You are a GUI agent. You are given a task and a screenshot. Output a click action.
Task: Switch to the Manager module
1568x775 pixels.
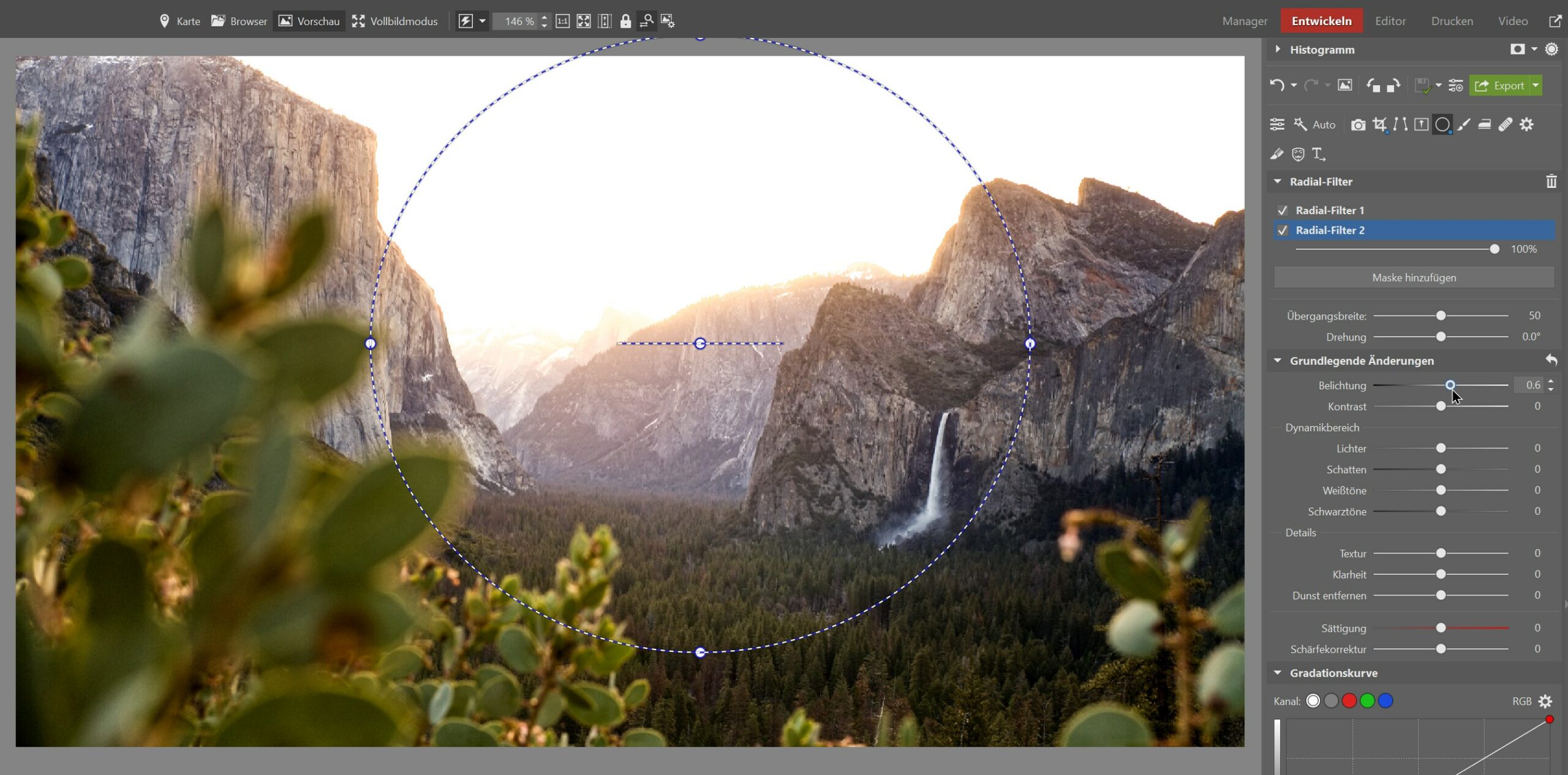tap(1245, 21)
